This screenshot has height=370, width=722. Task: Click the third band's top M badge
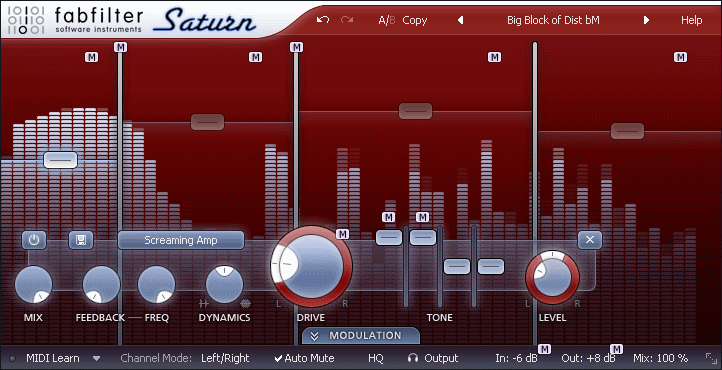(495, 57)
